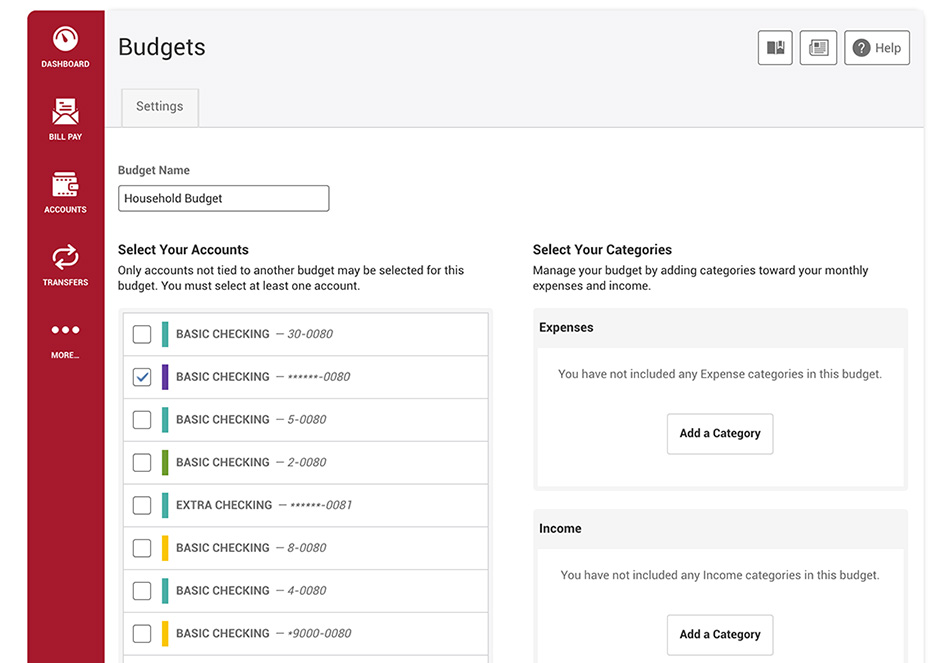Click the yellow color bar for 8-0080

tap(165, 548)
